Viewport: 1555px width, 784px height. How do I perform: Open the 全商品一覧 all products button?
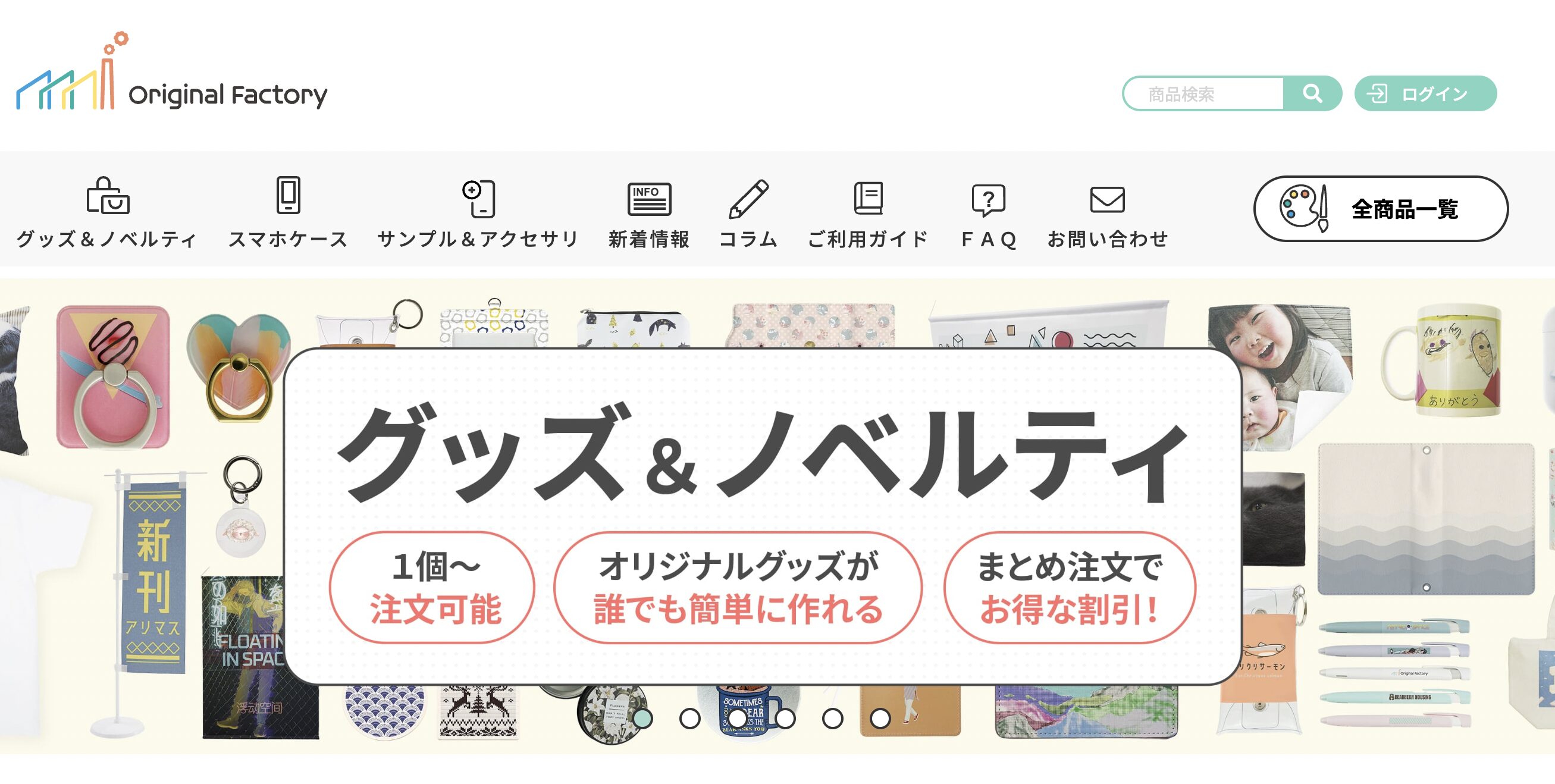click(x=1381, y=209)
